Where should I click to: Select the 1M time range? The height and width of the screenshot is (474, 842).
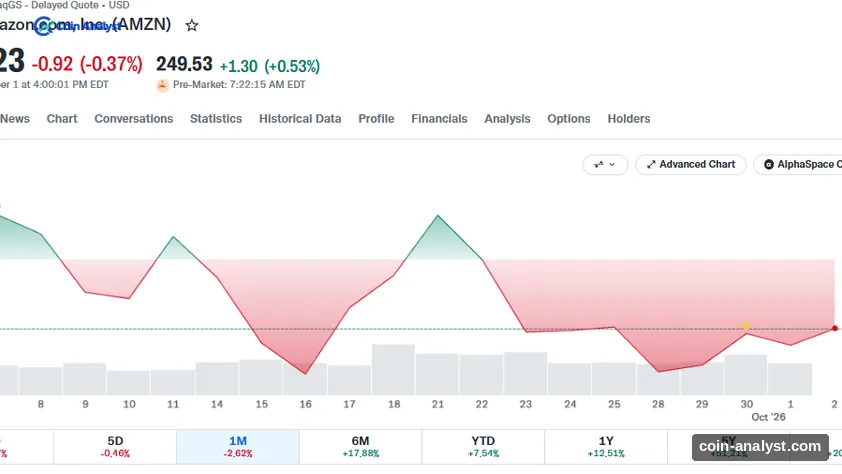point(238,447)
